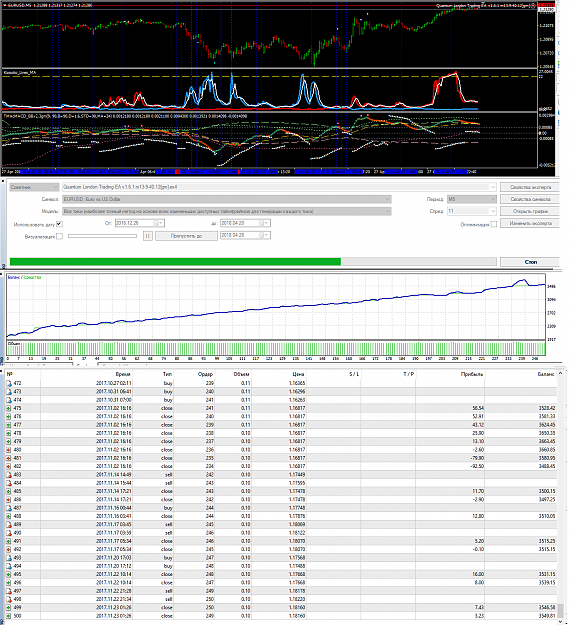Toggle the 'Использовать дату' checkbox
Viewport: 571px width, 625px height.
tap(59, 224)
